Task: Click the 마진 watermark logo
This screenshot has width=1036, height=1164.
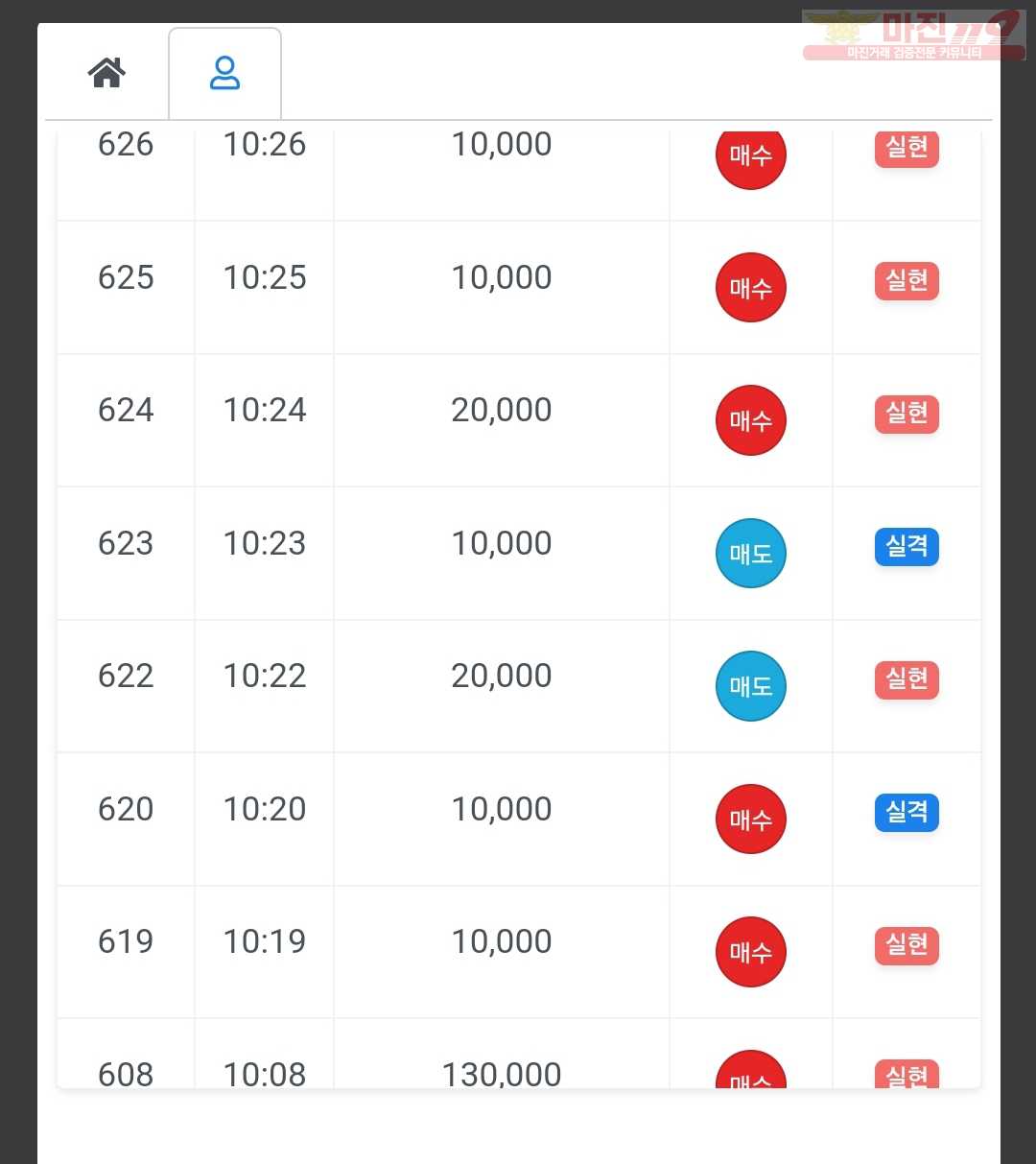Action: click(x=913, y=36)
